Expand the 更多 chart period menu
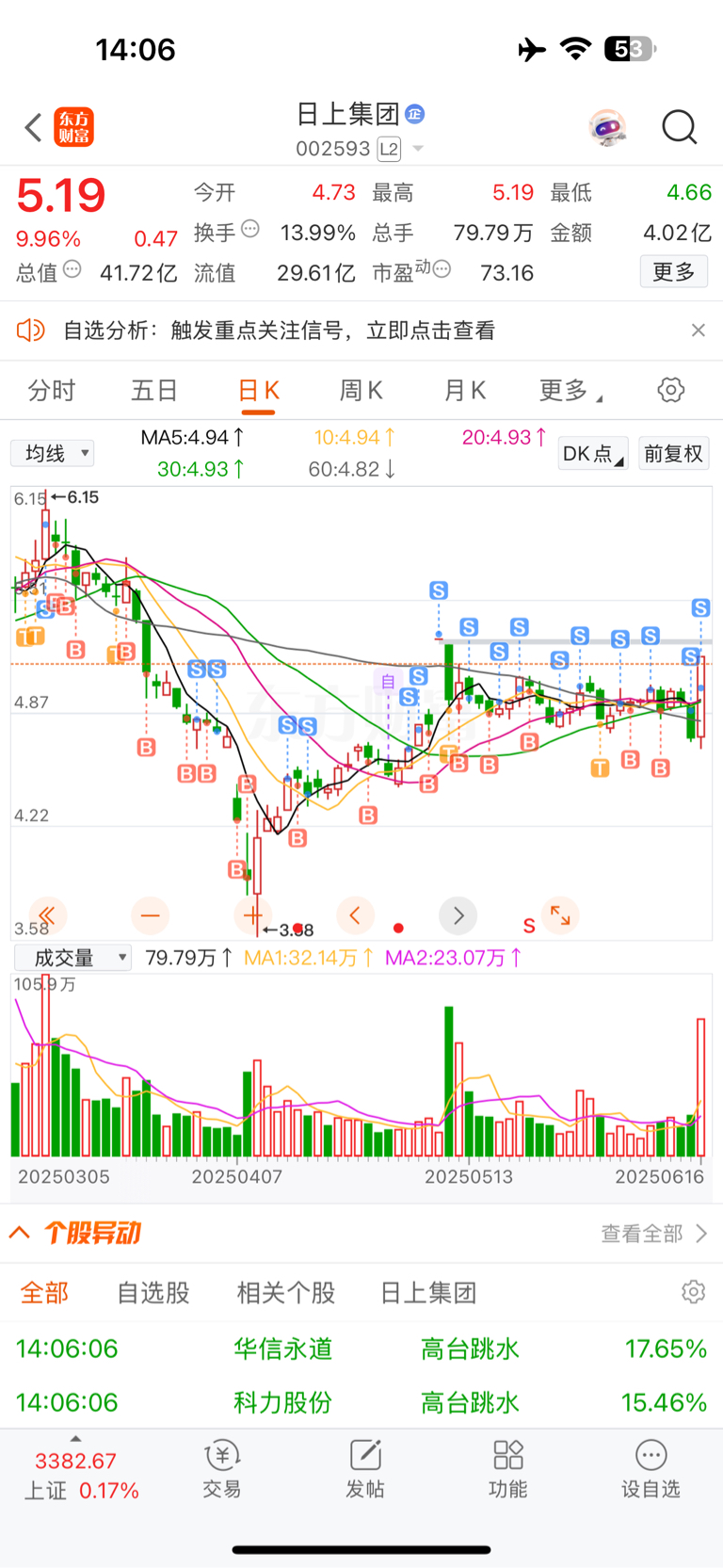723x1568 pixels. (x=570, y=390)
